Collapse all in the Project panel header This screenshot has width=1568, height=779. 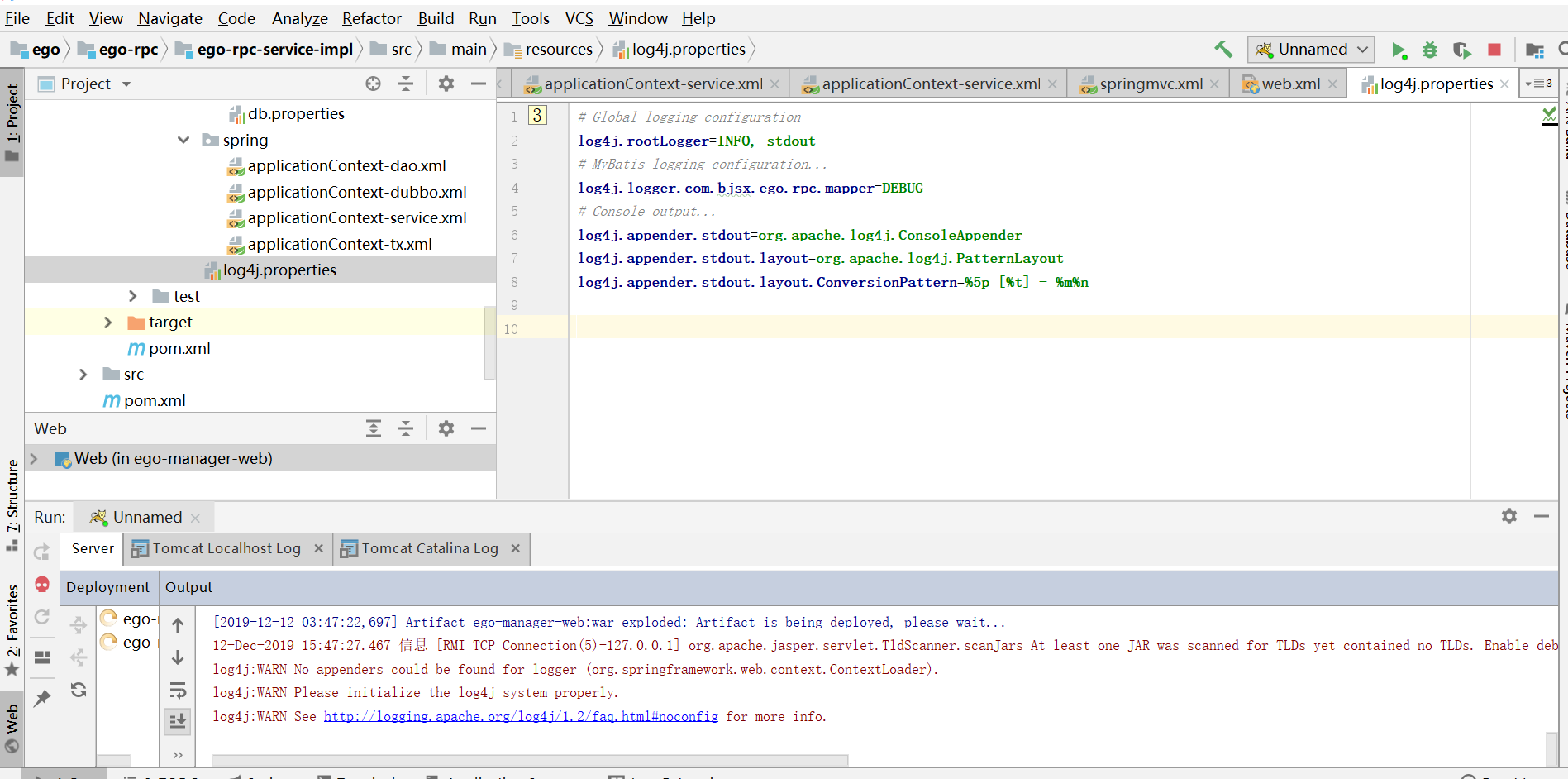406,84
